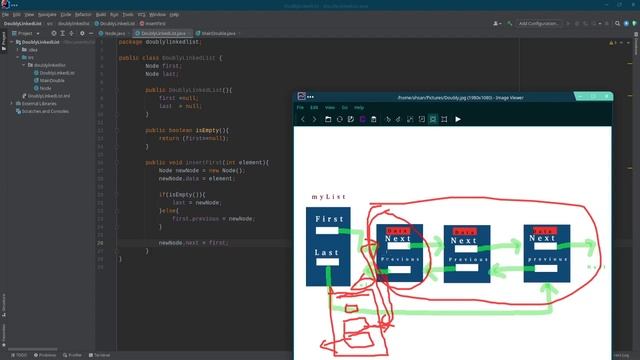The width and height of the screenshot is (640, 360).
Task: Open the TODO tool window at bottom
Action: coord(19,355)
